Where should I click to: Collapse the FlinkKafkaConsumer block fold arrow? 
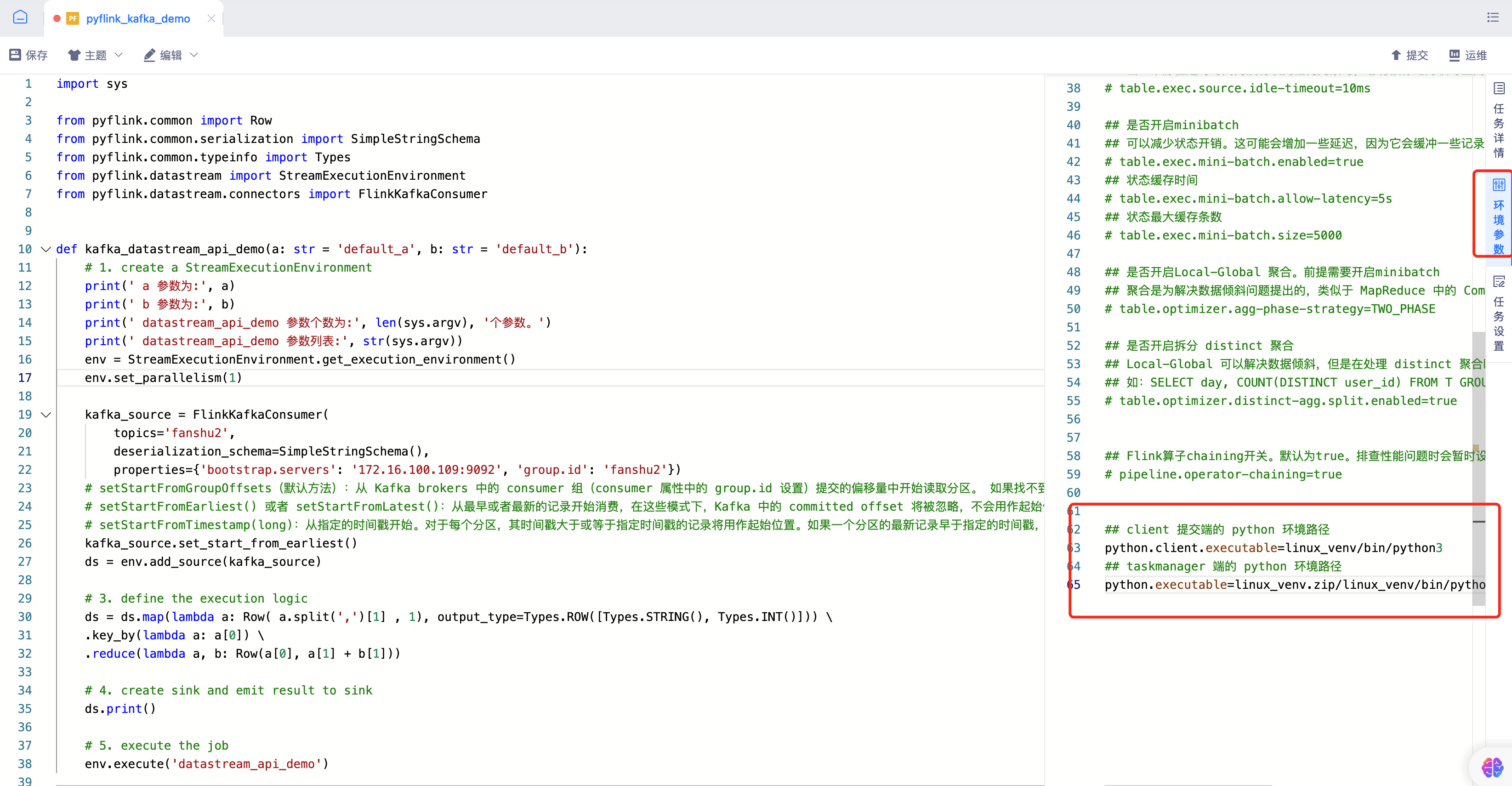click(x=46, y=415)
